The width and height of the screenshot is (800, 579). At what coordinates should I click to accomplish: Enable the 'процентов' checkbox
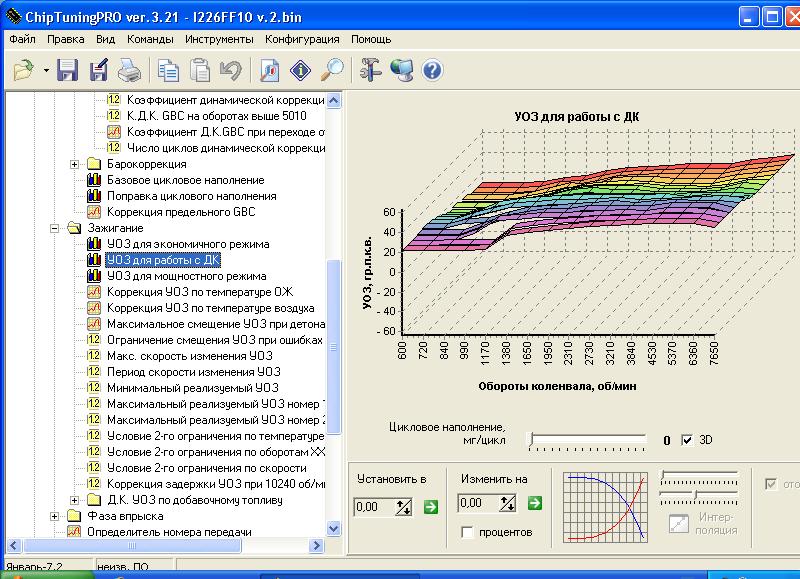(x=467, y=533)
